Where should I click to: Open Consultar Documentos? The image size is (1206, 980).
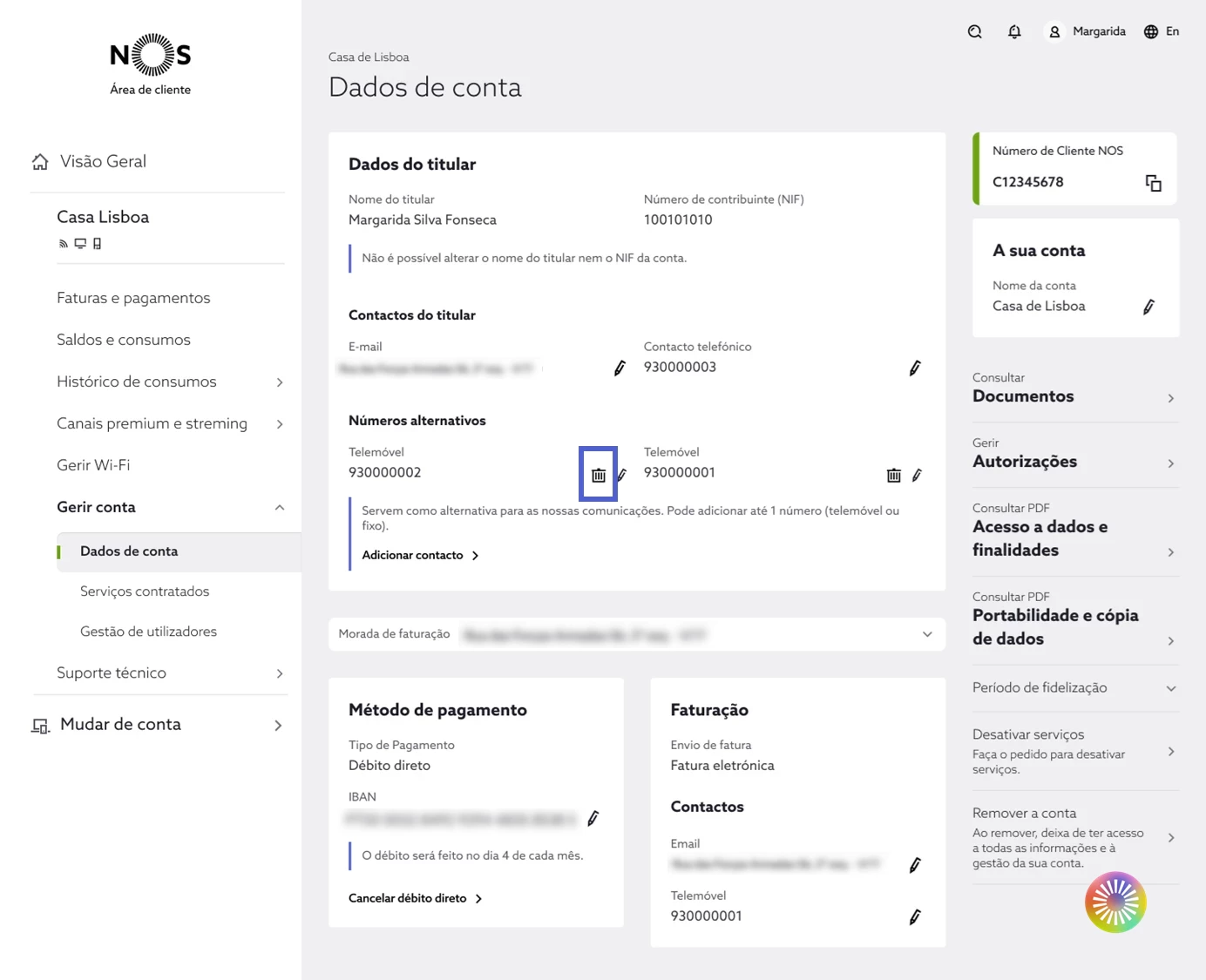tap(1075, 389)
